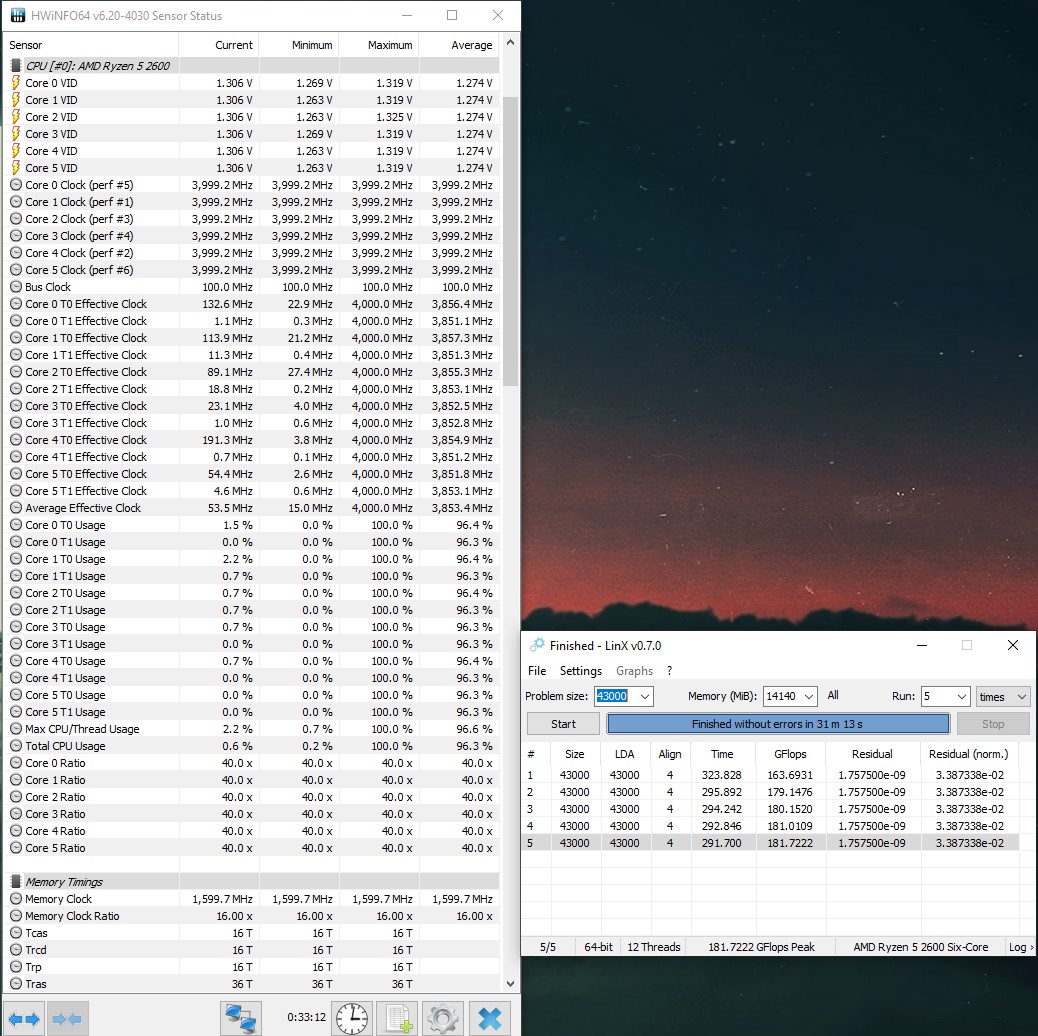Screen dimensions: 1038x1036
Task: Click the Maximum column header
Action: pyautogui.click(x=379, y=45)
